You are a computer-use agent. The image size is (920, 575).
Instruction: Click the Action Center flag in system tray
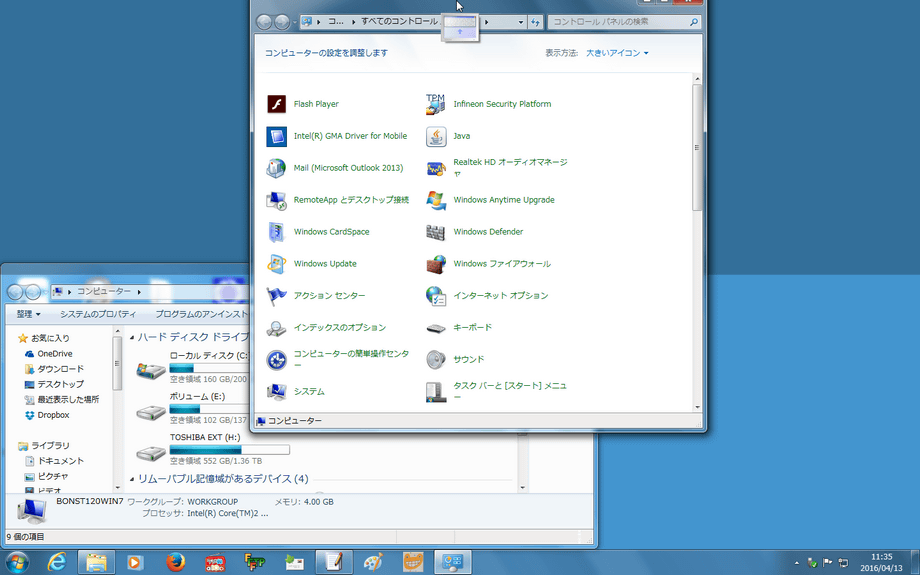828,563
